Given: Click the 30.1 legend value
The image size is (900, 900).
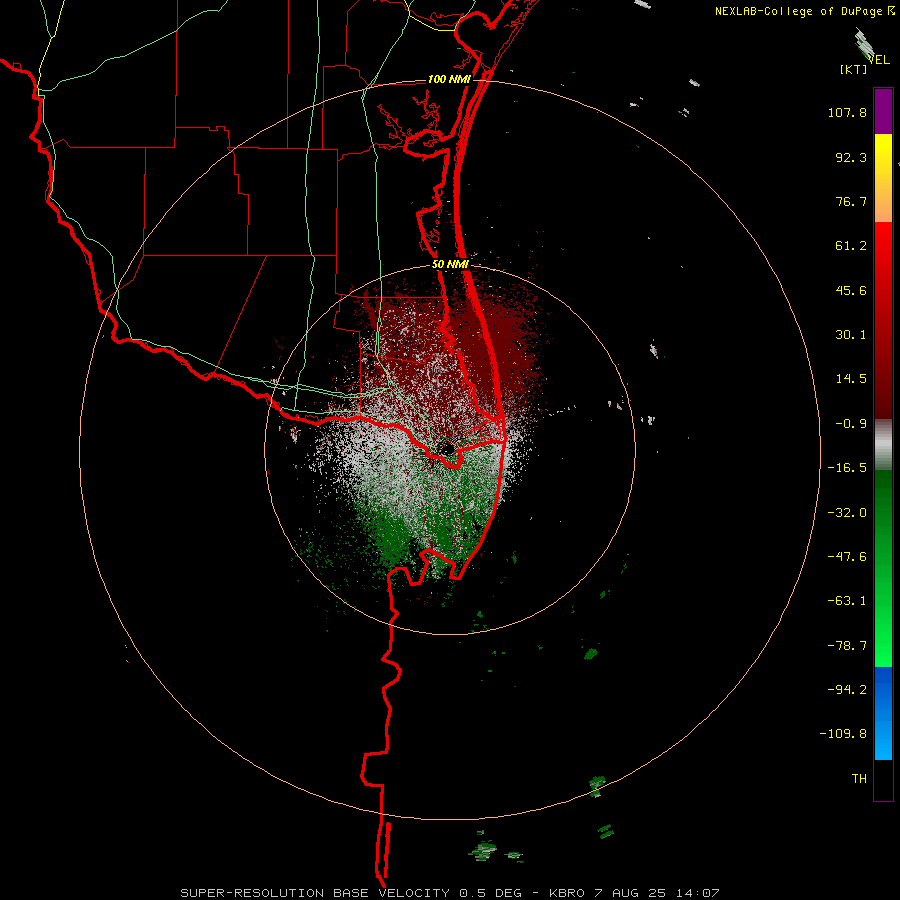Looking at the screenshot, I should point(851,335).
